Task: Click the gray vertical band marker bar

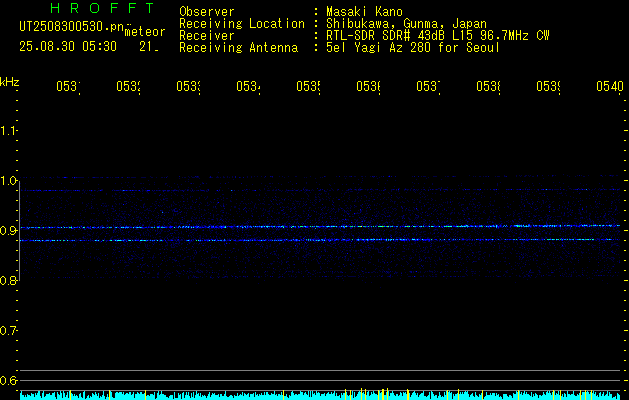Action: point(20,231)
